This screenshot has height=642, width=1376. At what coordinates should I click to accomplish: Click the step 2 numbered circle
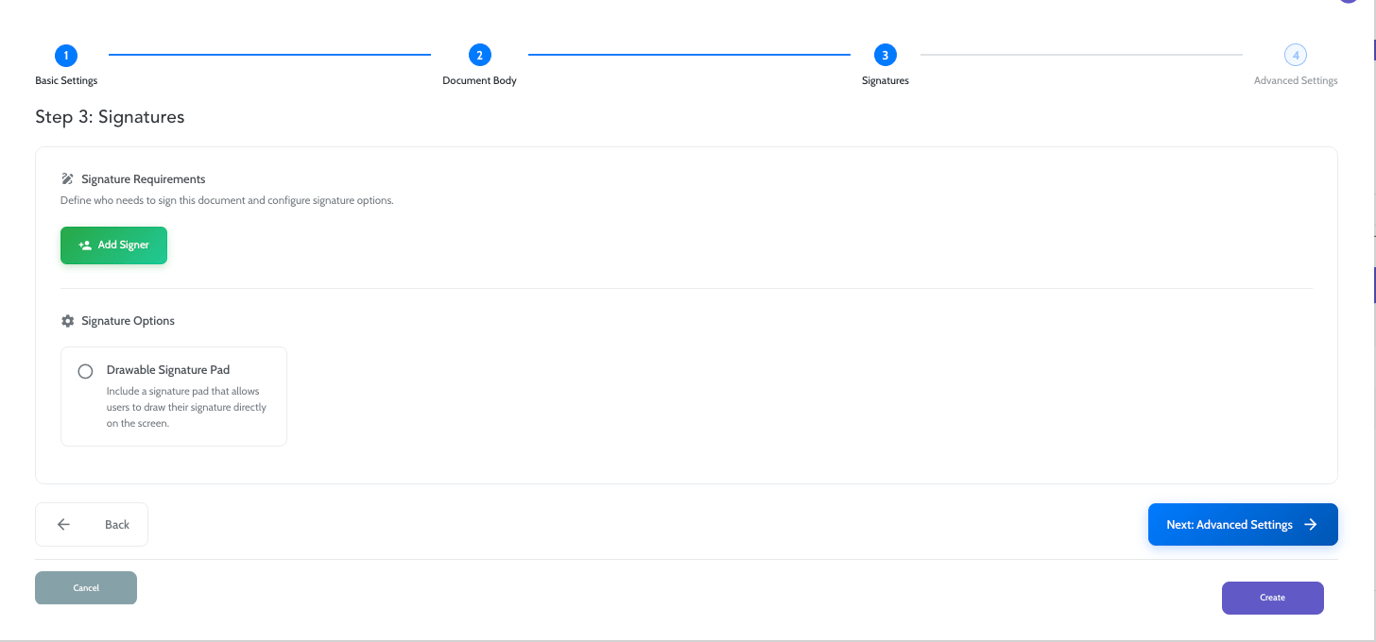pos(479,56)
